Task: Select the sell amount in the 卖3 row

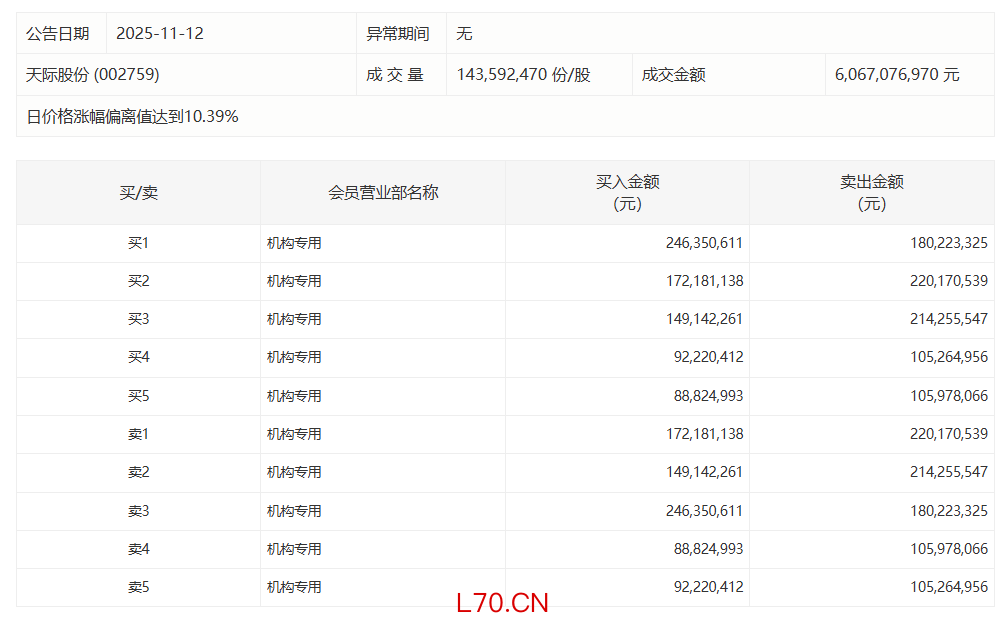Action: [949, 511]
